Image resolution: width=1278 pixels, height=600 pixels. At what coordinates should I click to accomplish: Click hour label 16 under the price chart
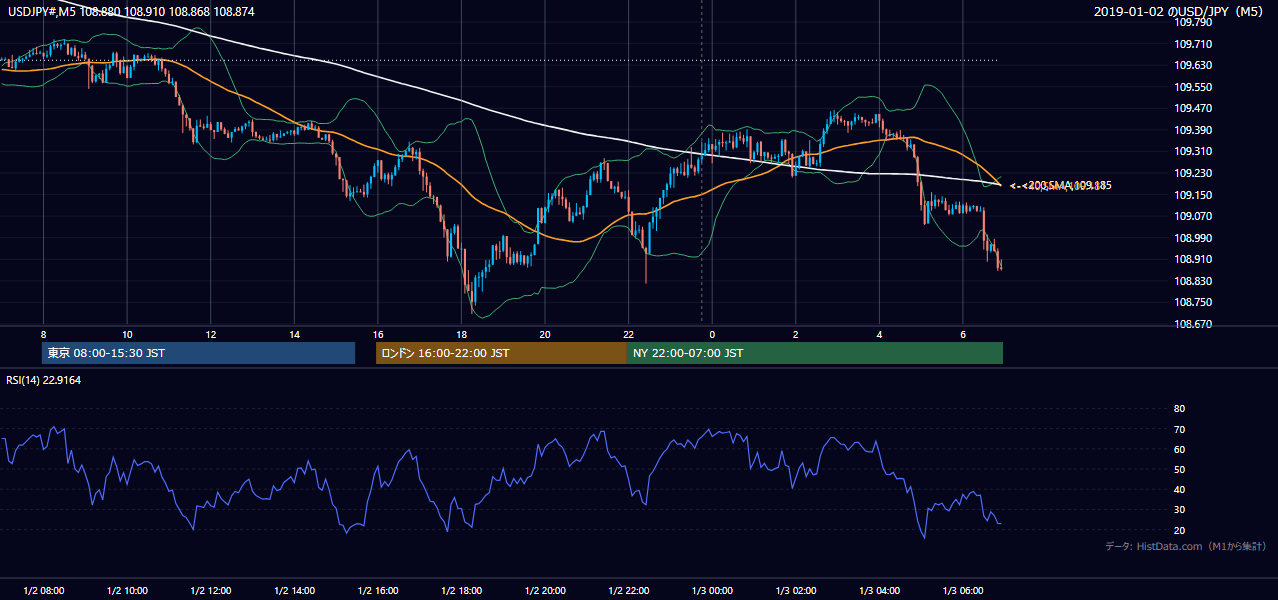pyautogui.click(x=378, y=334)
